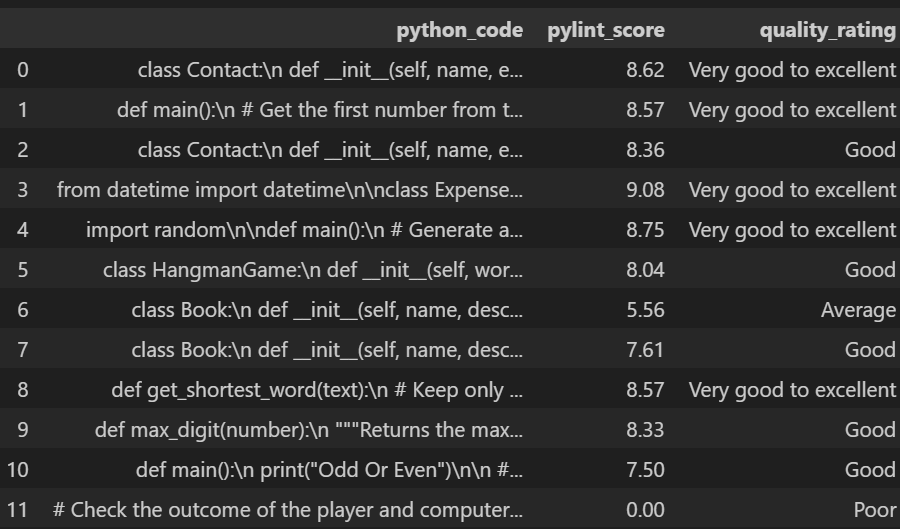Click the pylint score 8.36
Screen dimensions: 900x529
click(x=645, y=150)
